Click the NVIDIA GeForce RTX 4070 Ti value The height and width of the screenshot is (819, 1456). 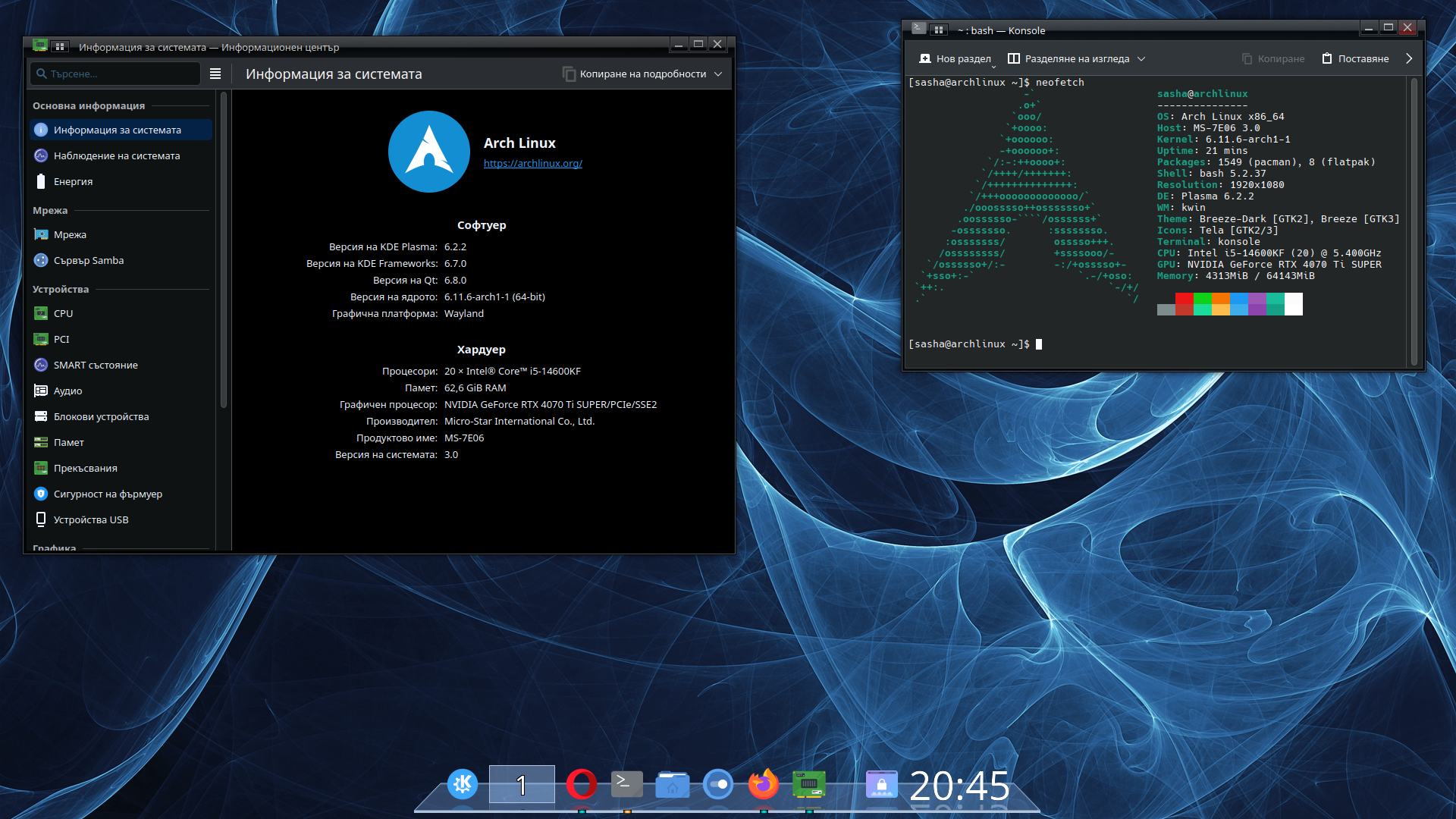(x=551, y=404)
